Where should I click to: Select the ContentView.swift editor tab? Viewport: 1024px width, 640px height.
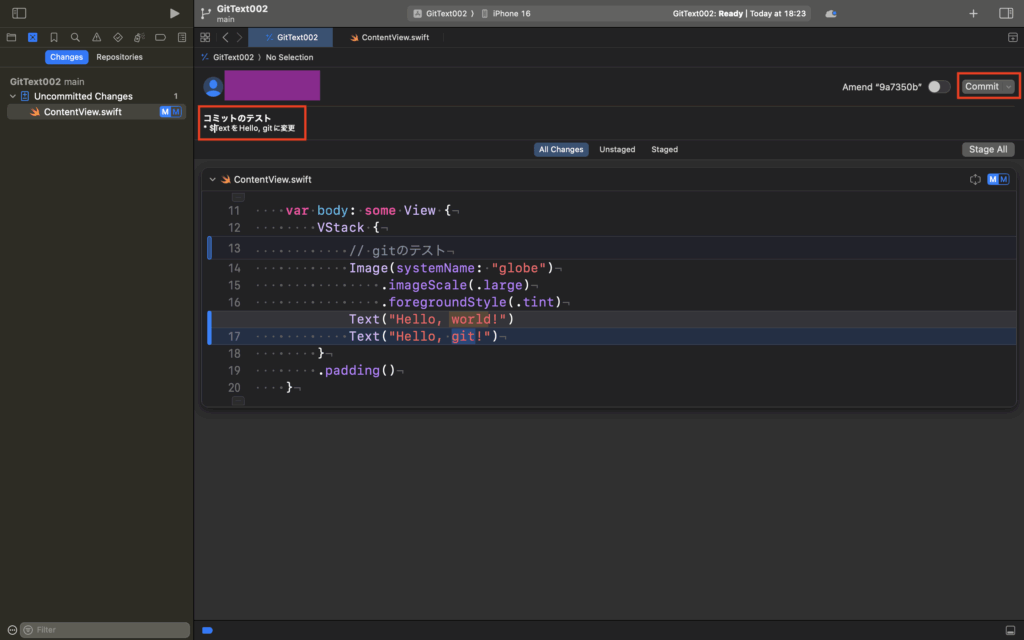pyautogui.click(x=389, y=37)
